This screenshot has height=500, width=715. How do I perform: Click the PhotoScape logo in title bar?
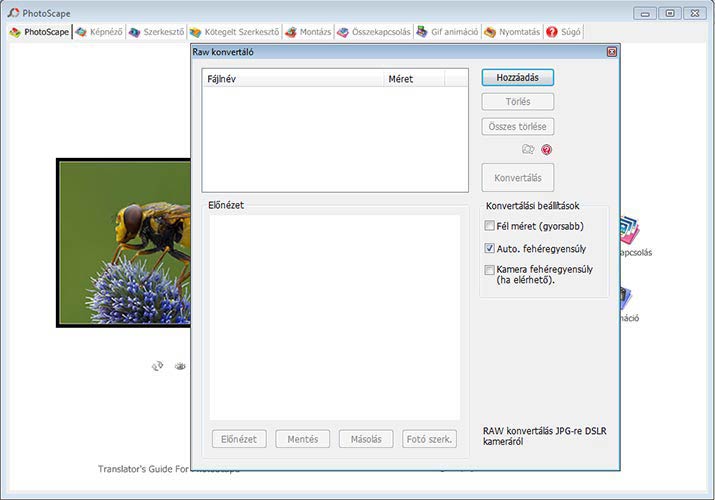point(12,13)
